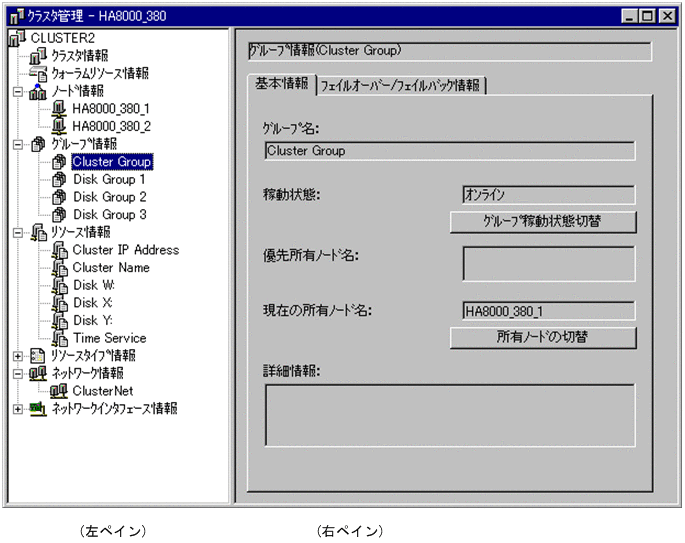The image size is (685, 543).
Task: Select the クラスタ情報 tree label
Action: (80, 56)
